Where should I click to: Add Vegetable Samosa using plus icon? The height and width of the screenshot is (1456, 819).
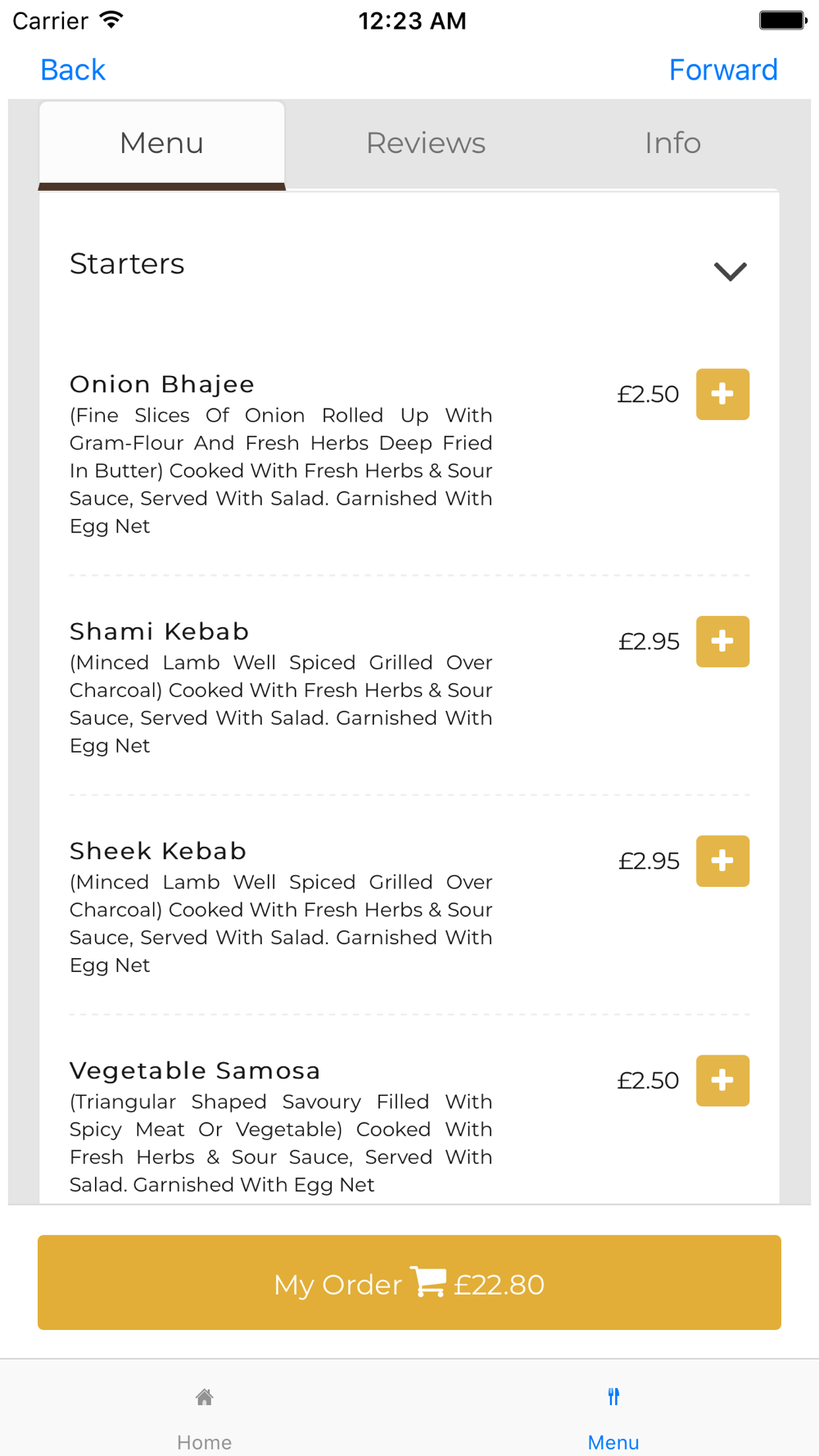pyautogui.click(x=722, y=1080)
